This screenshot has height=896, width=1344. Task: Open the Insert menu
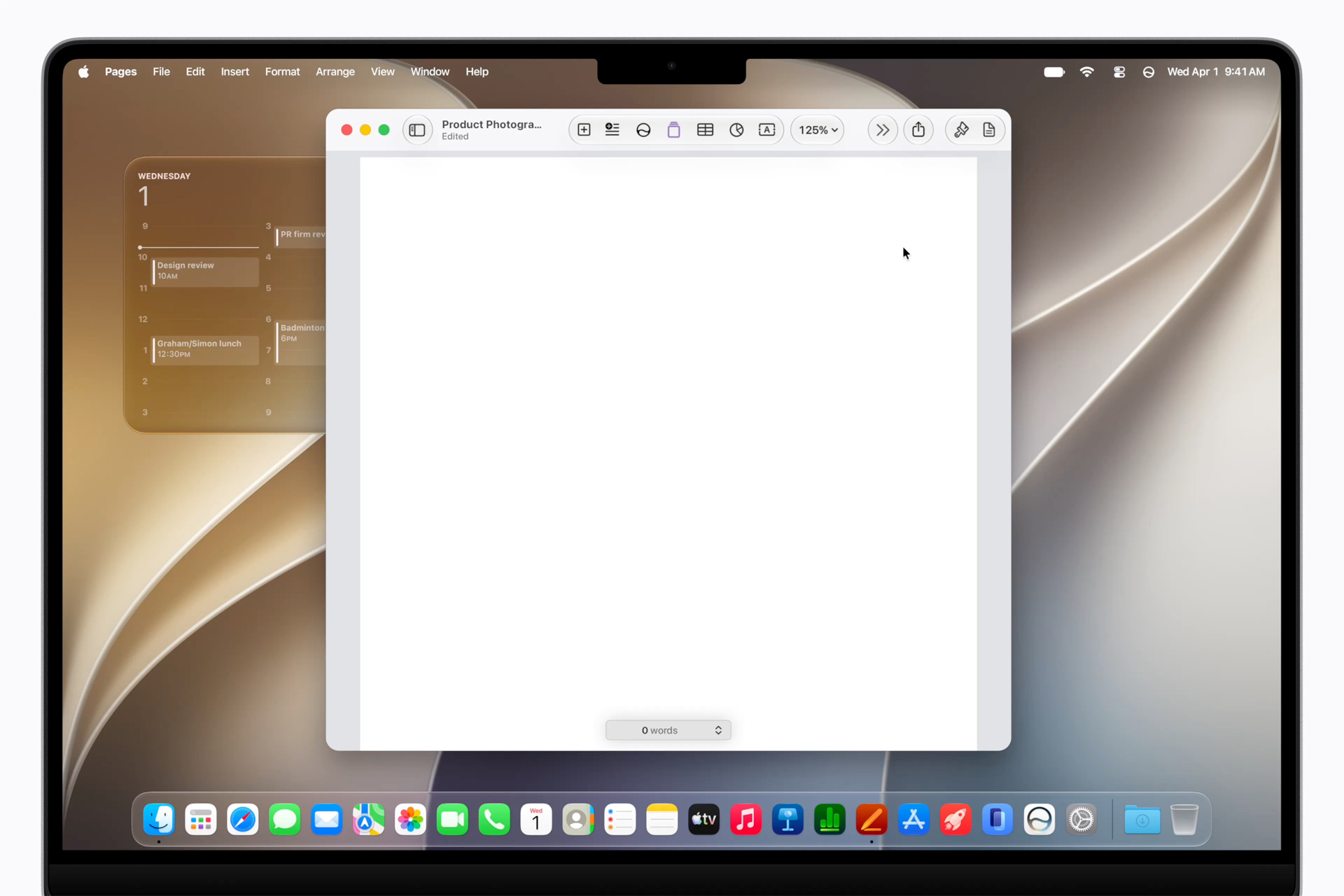(234, 71)
